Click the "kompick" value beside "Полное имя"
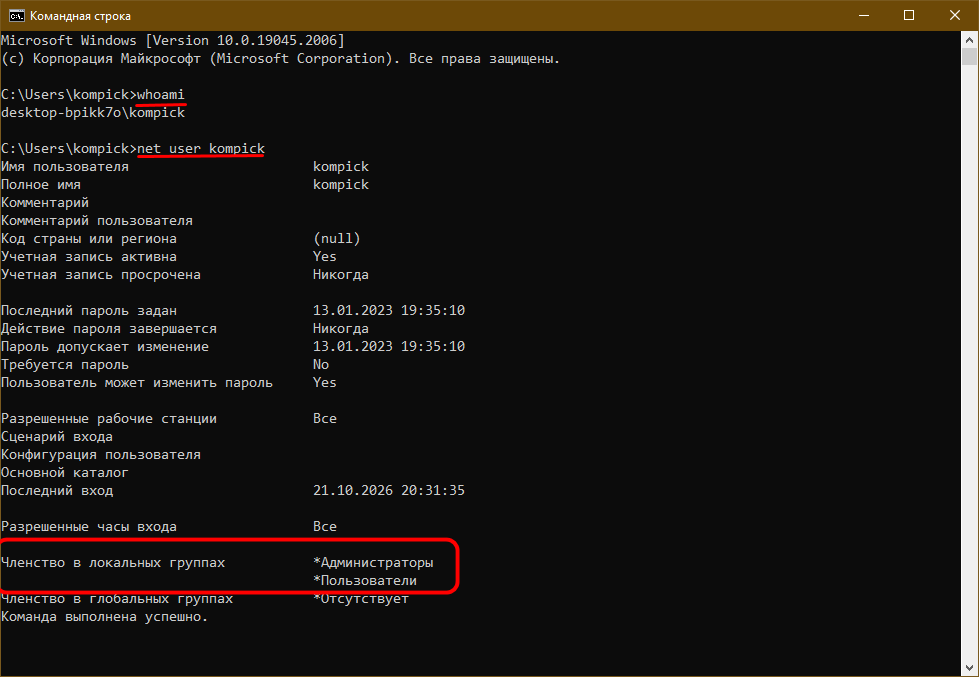Screen dimensions: 979x677 [x=341, y=185]
